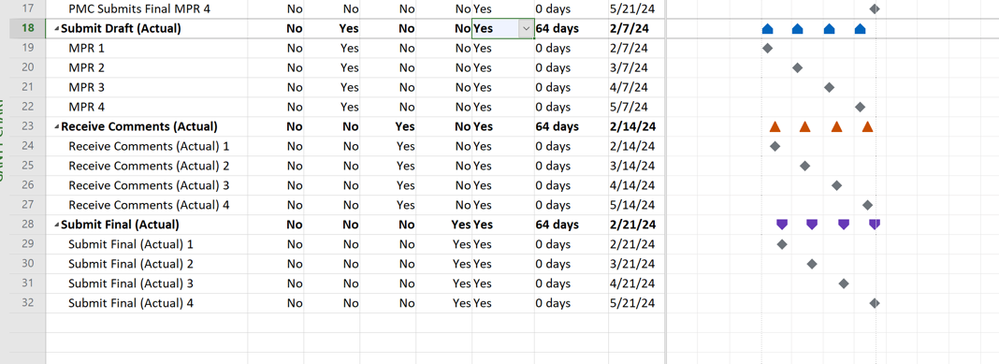Screen dimensions: 999x364
Task: Click the first purple shield marker in Submit Final row
Action: (x=782, y=224)
